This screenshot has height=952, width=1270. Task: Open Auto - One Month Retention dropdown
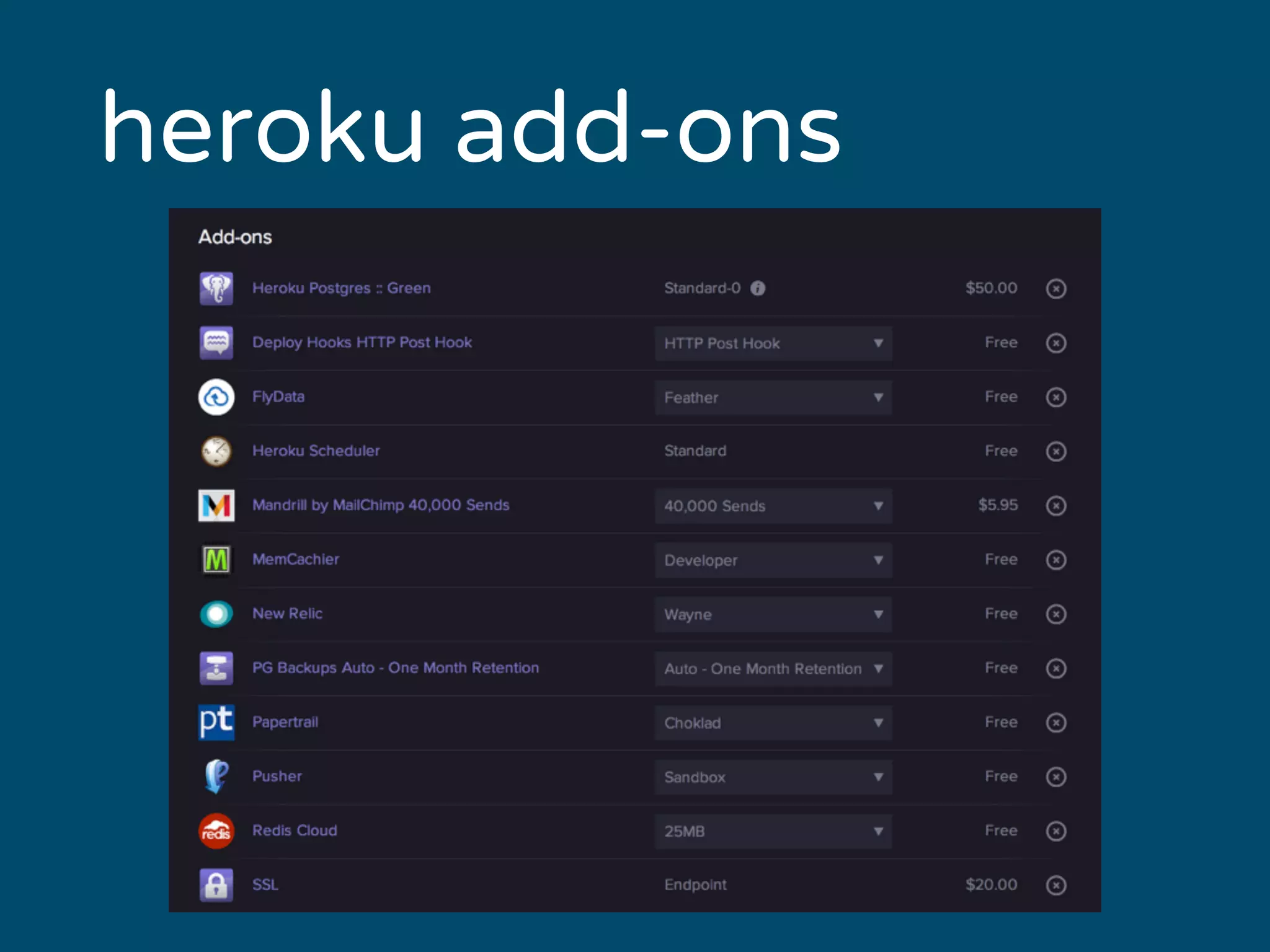pos(773,669)
